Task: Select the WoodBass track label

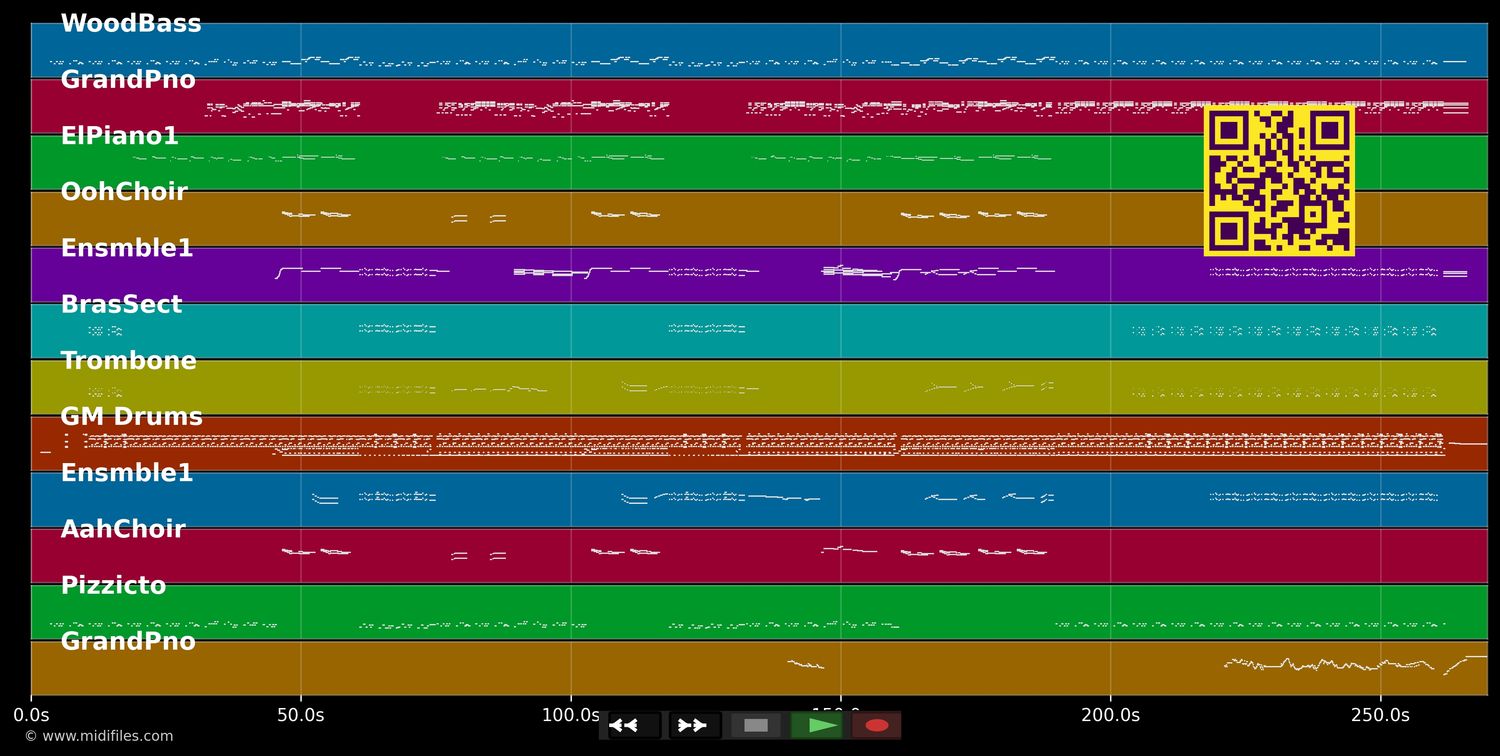Action: coord(131,24)
